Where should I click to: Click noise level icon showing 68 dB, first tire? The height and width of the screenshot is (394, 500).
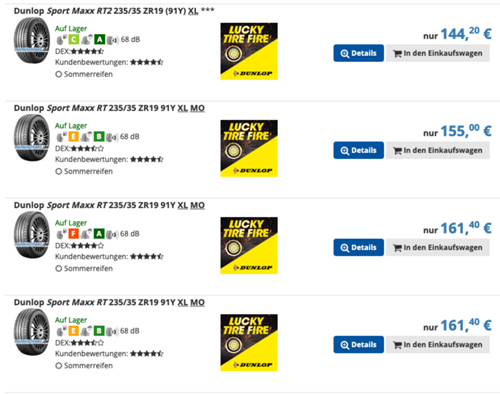[x=113, y=40]
